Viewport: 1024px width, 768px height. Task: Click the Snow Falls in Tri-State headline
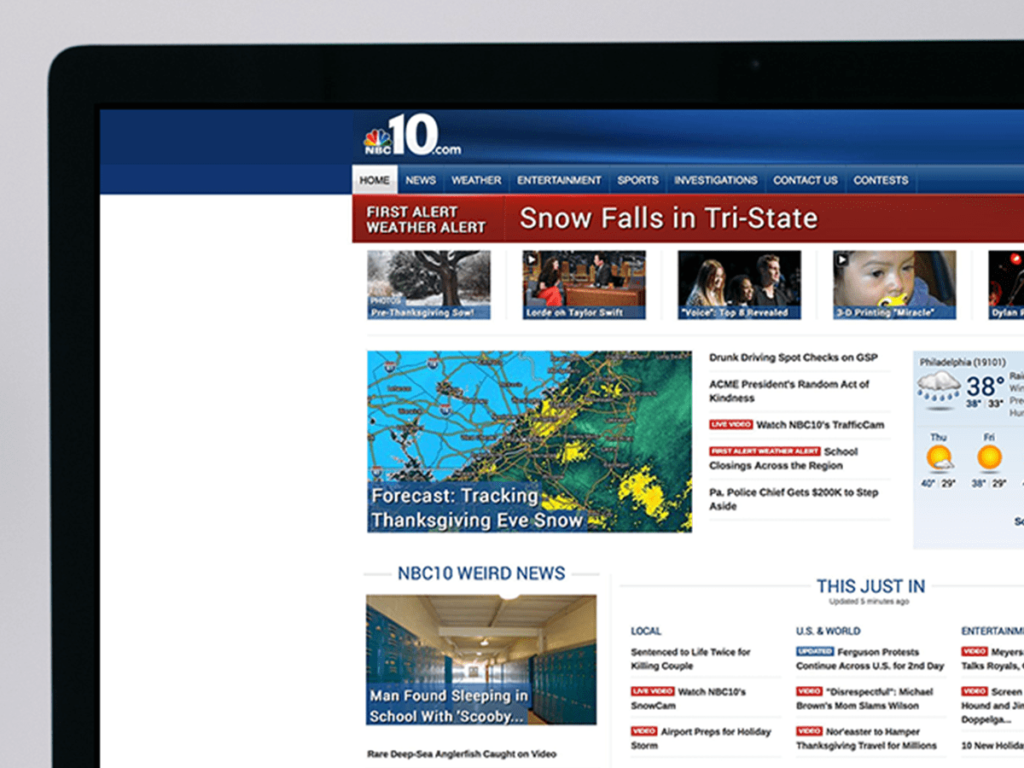(668, 218)
